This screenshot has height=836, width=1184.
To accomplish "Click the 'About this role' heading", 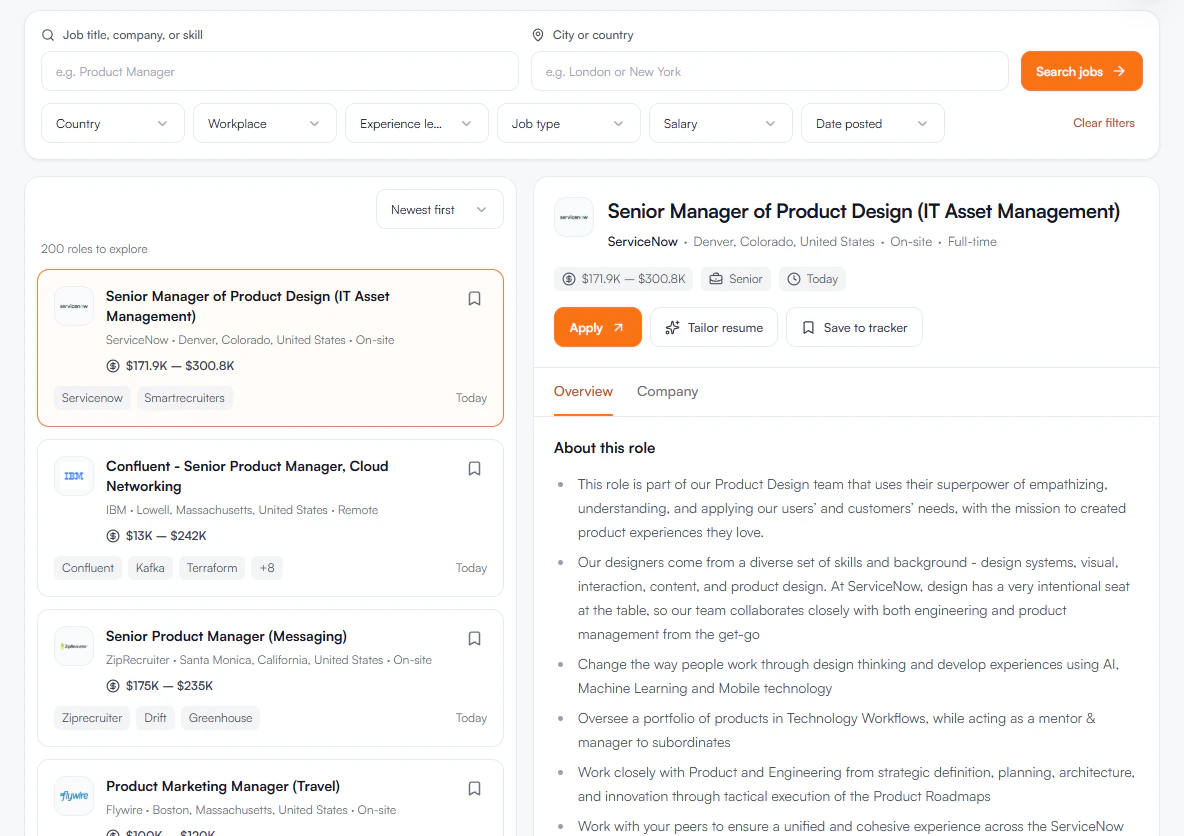I will coord(604,448).
